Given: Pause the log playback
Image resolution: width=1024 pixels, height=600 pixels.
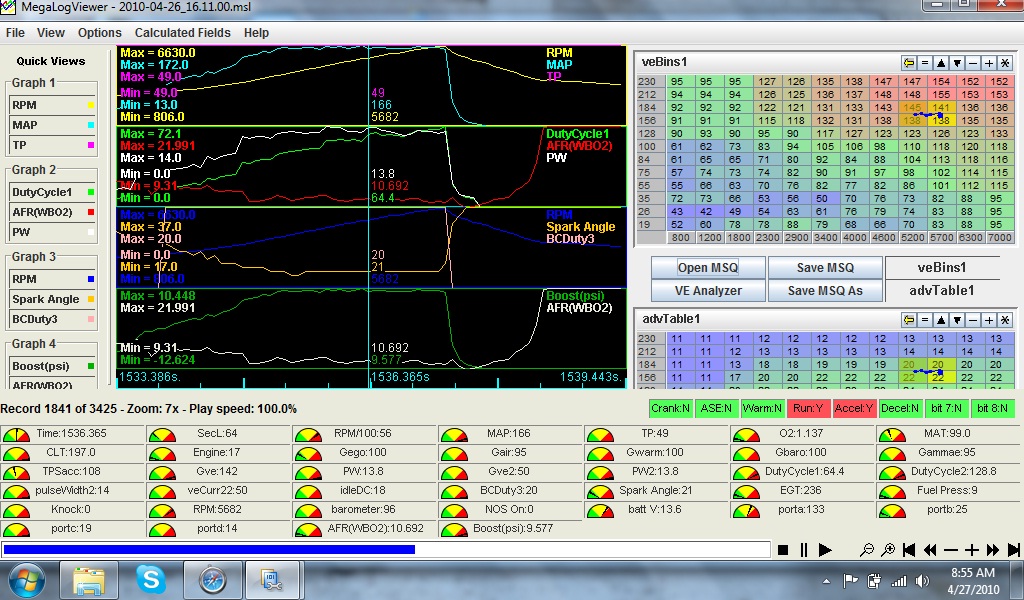Looking at the screenshot, I should coord(804,550).
